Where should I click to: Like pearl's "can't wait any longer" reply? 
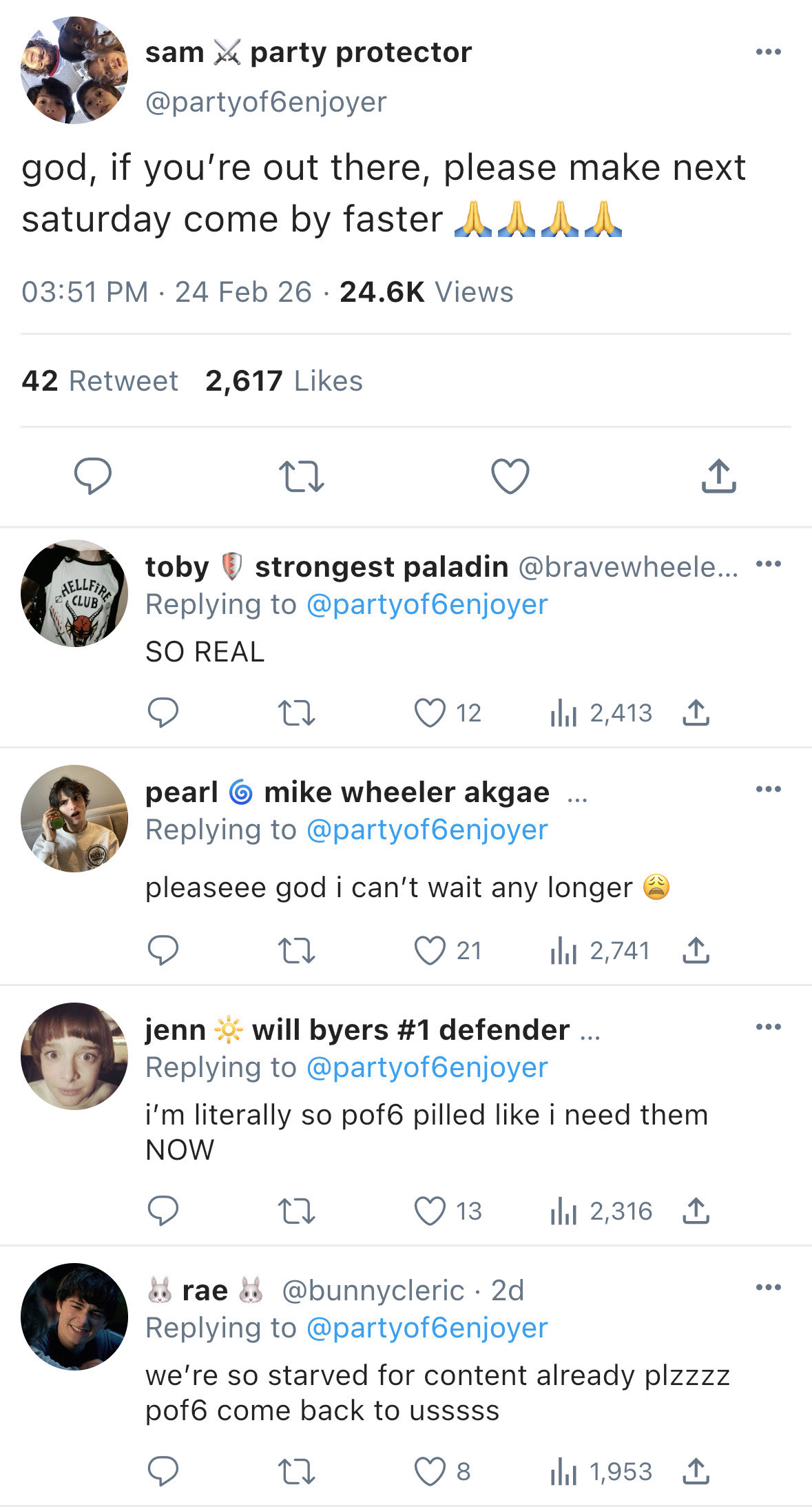(430, 951)
